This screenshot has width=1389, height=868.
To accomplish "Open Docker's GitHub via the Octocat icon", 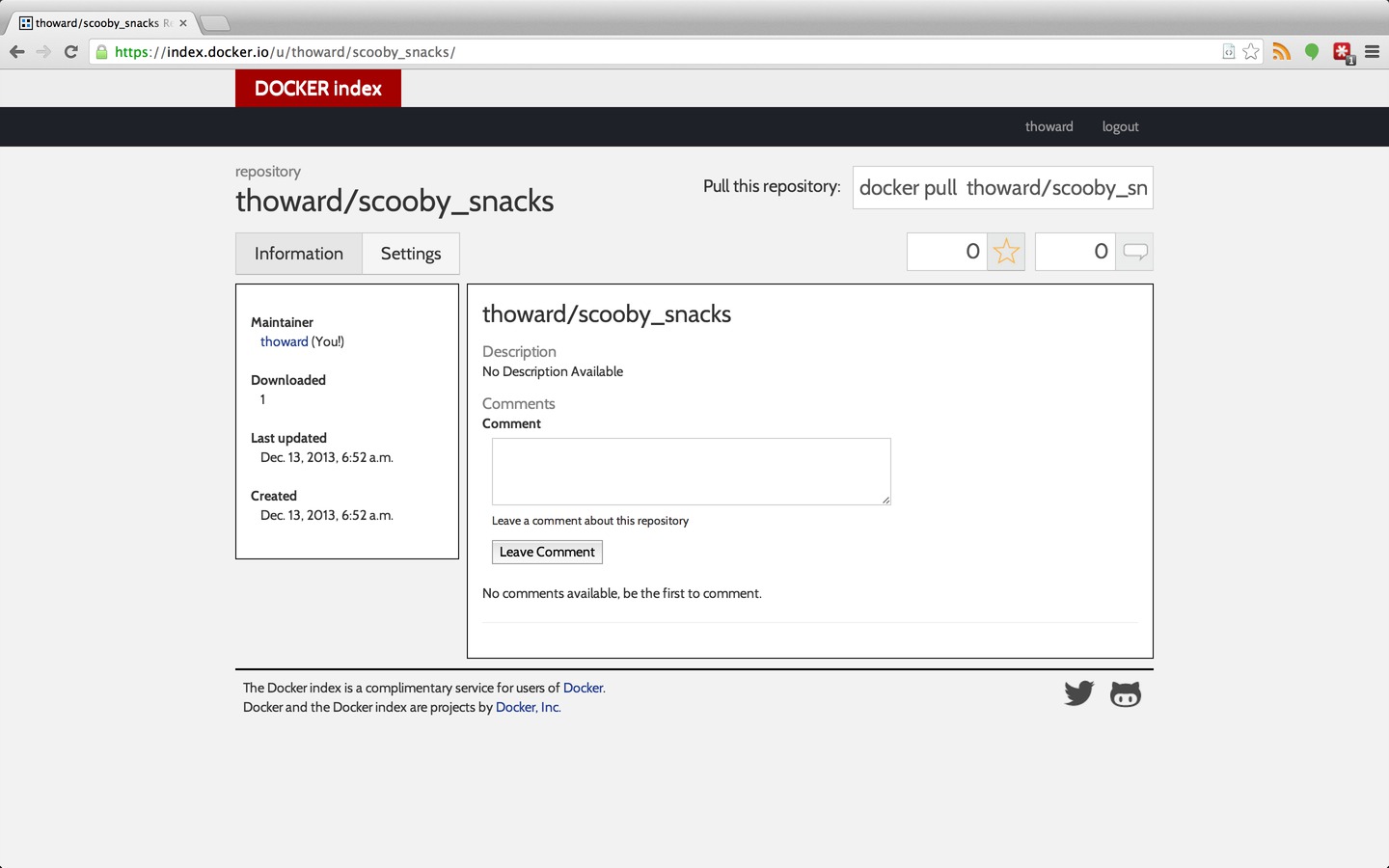I will tap(1125, 692).
